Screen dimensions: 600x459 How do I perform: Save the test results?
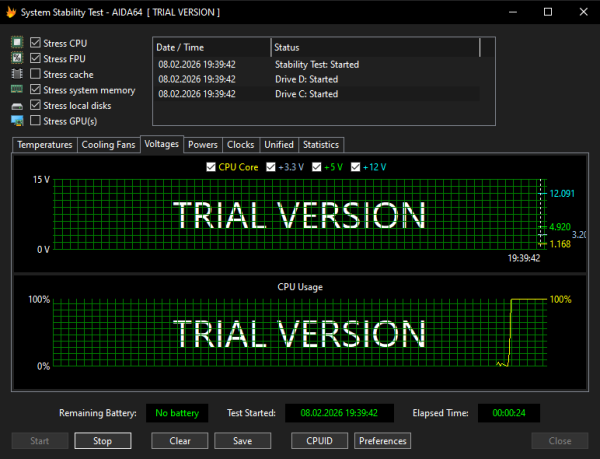243,441
